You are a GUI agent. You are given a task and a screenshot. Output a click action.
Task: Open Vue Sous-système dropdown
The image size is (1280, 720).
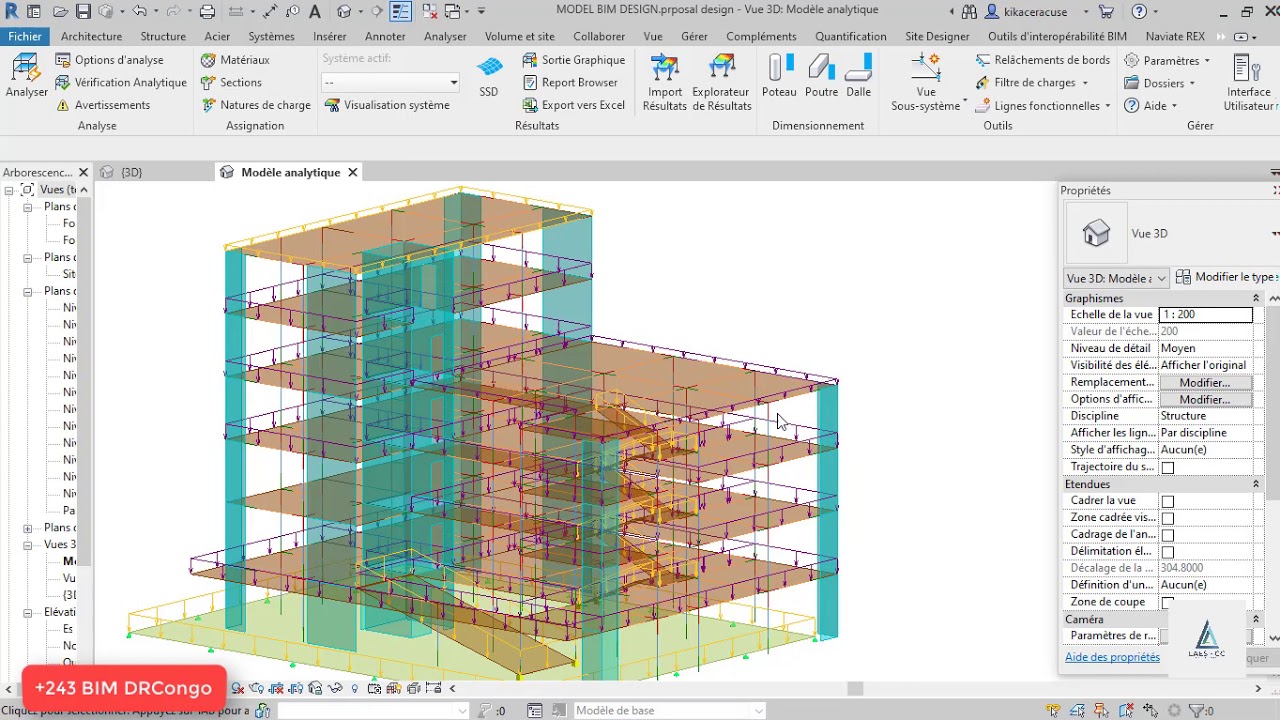coord(930,82)
